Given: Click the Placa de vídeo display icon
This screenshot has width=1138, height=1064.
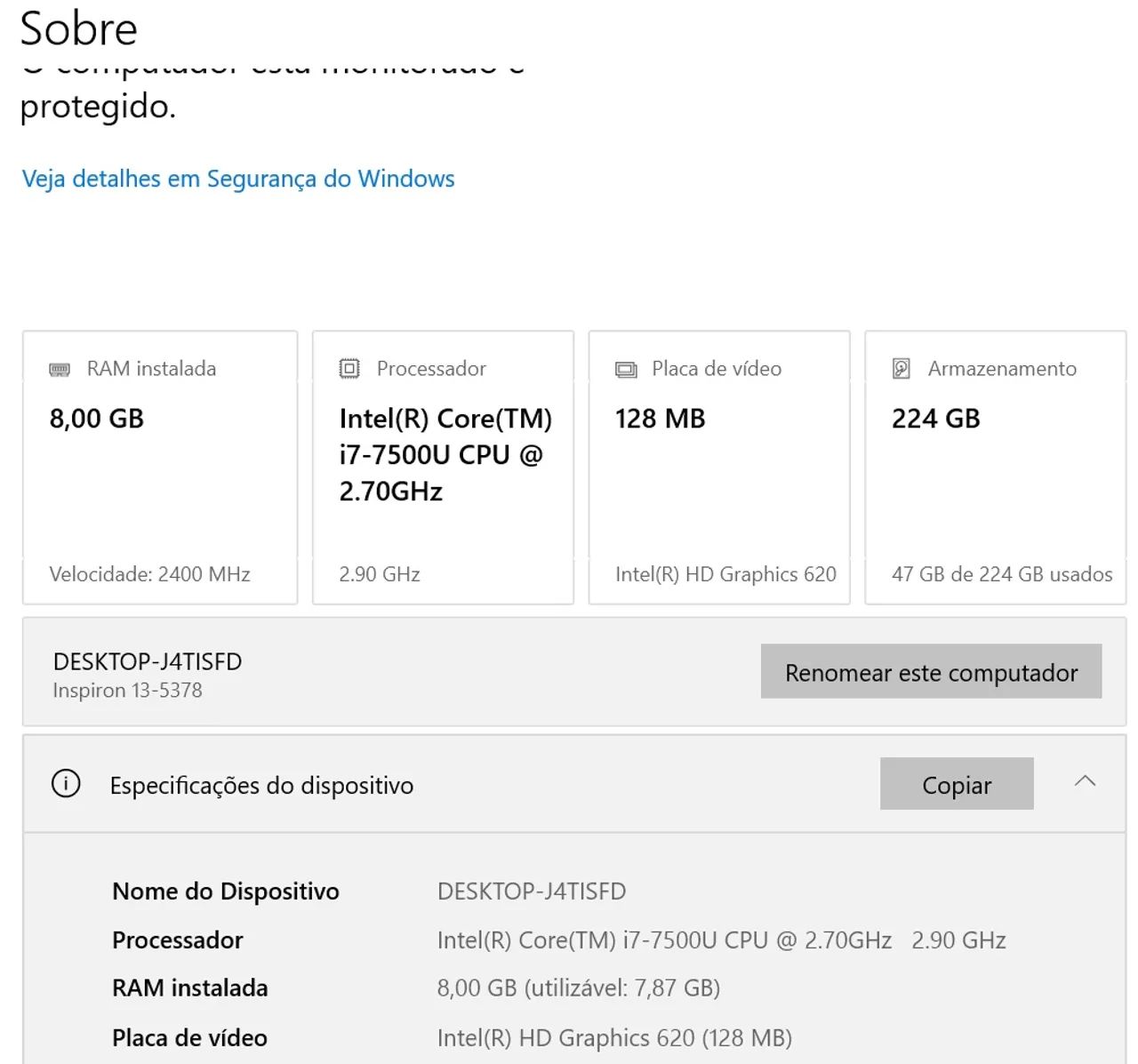Looking at the screenshot, I should tap(626, 369).
